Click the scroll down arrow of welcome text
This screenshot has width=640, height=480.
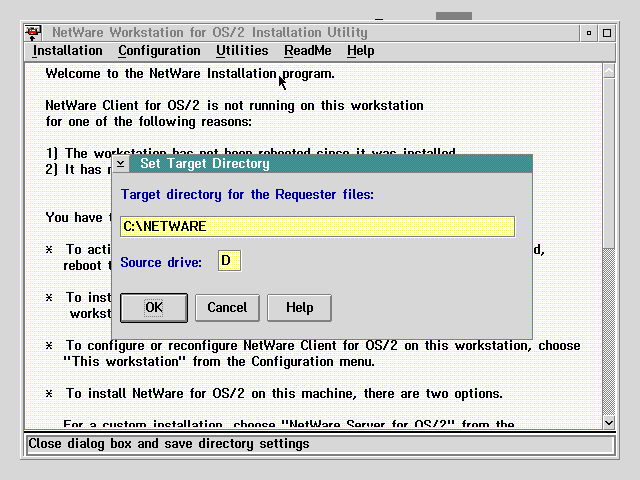[609, 422]
